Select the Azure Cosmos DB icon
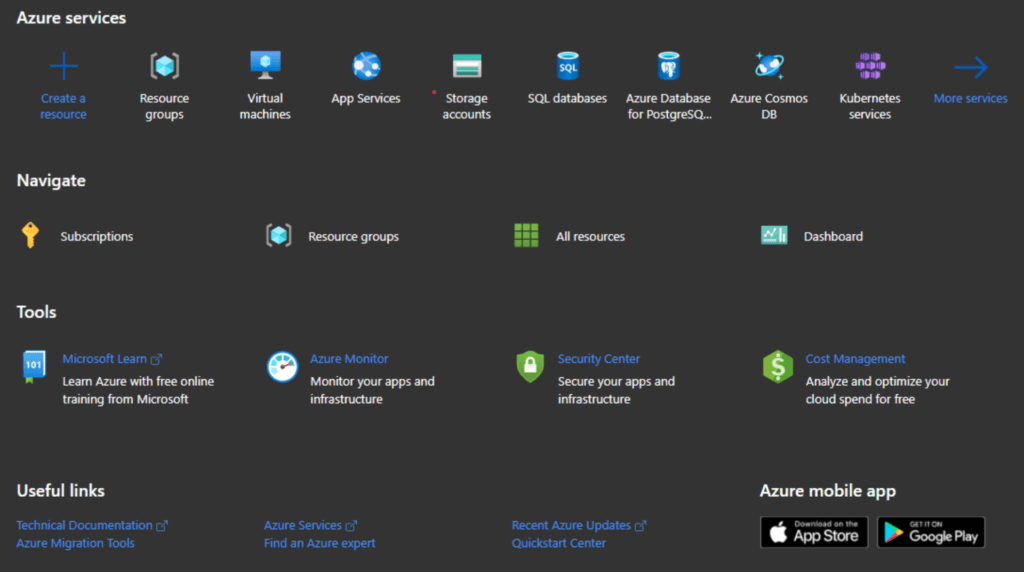This screenshot has width=1024, height=572. pos(769,66)
